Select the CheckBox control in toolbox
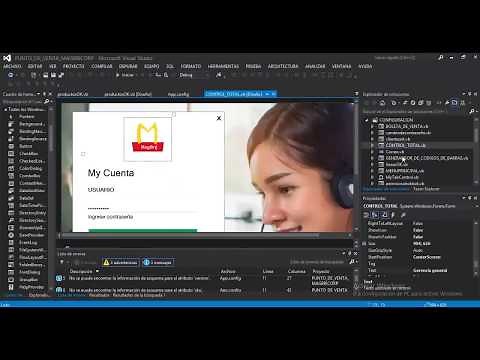Screen dimensions: 480x360 (x=27, y=154)
